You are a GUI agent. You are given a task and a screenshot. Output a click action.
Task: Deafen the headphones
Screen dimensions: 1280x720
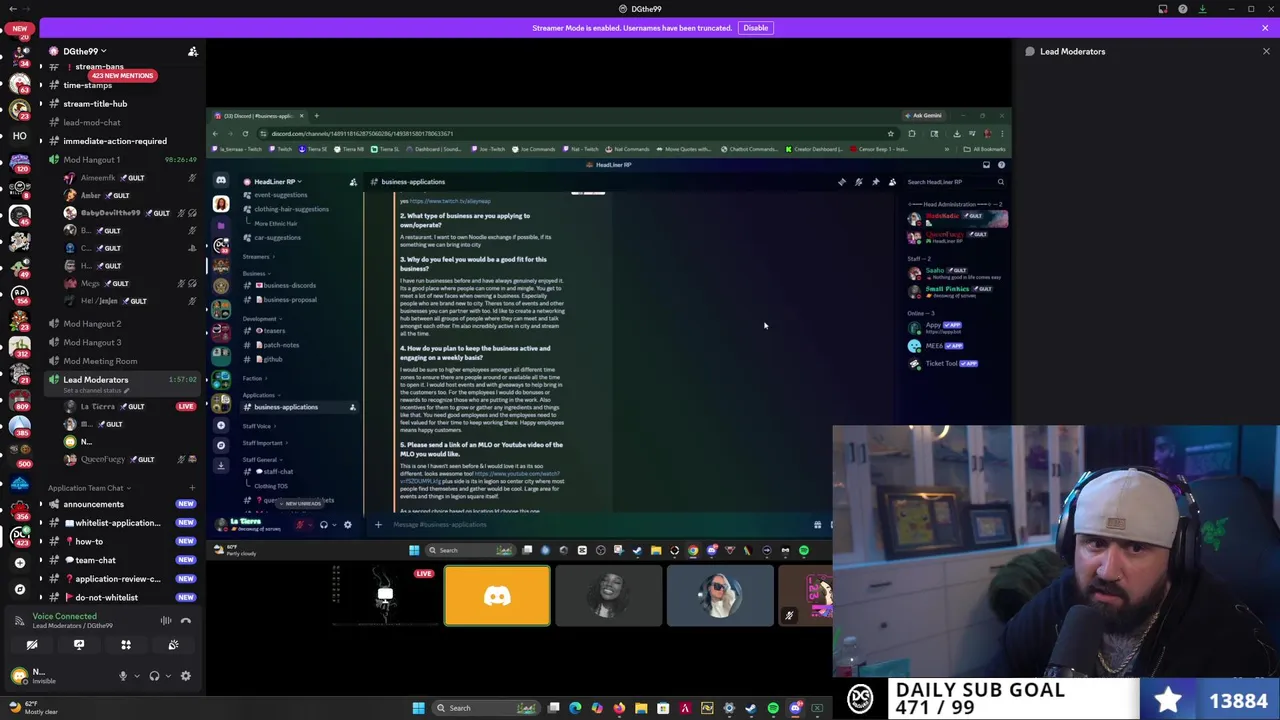pos(154,676)
